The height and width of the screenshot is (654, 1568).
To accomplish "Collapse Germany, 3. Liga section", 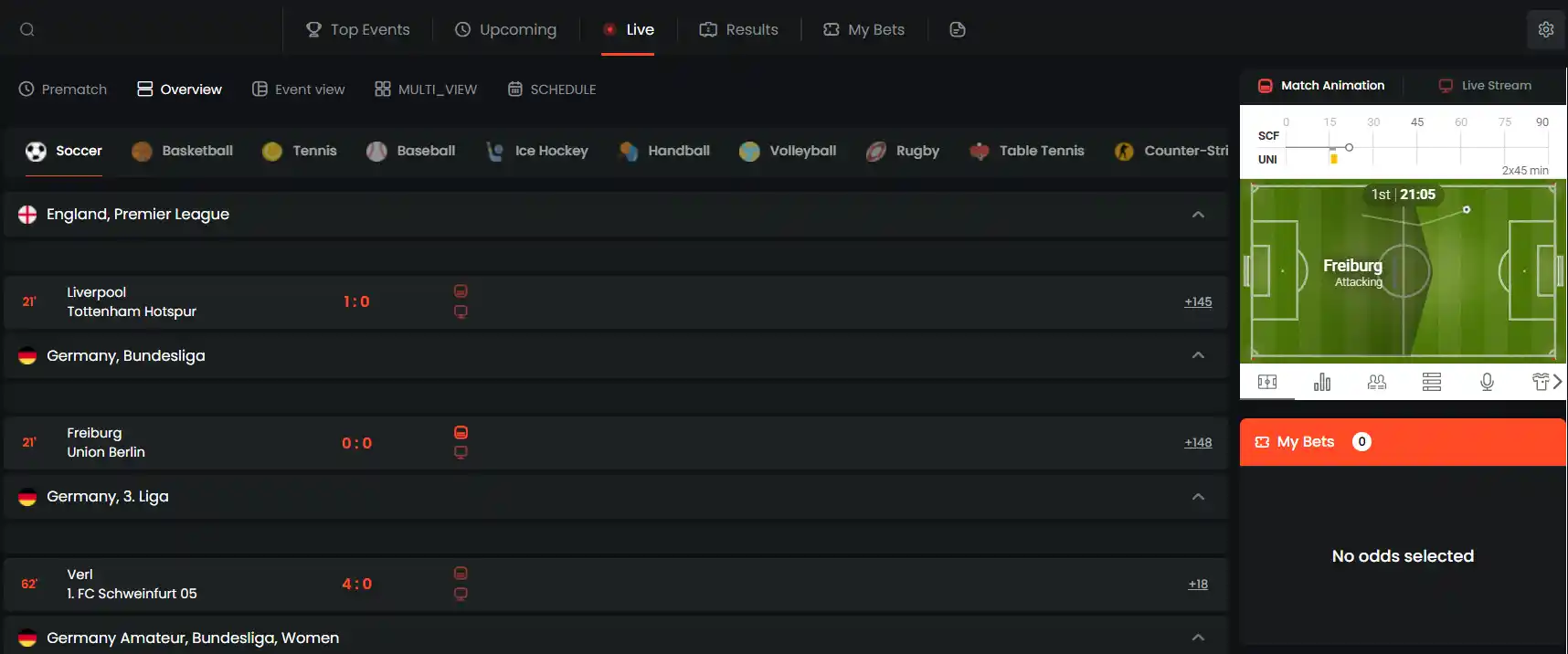I will (1198, 497).
